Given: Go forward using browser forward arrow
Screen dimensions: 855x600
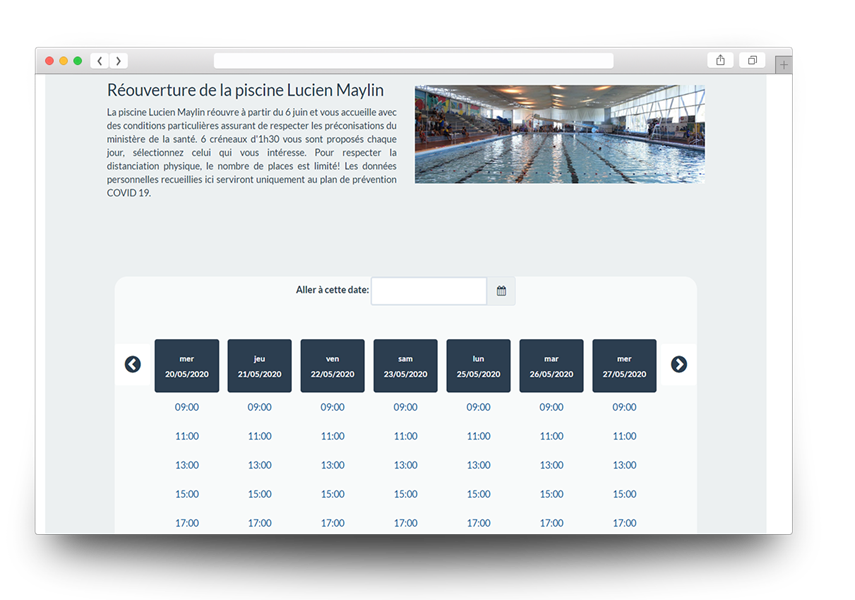Looking at the screenshot, I should (118, 61).
